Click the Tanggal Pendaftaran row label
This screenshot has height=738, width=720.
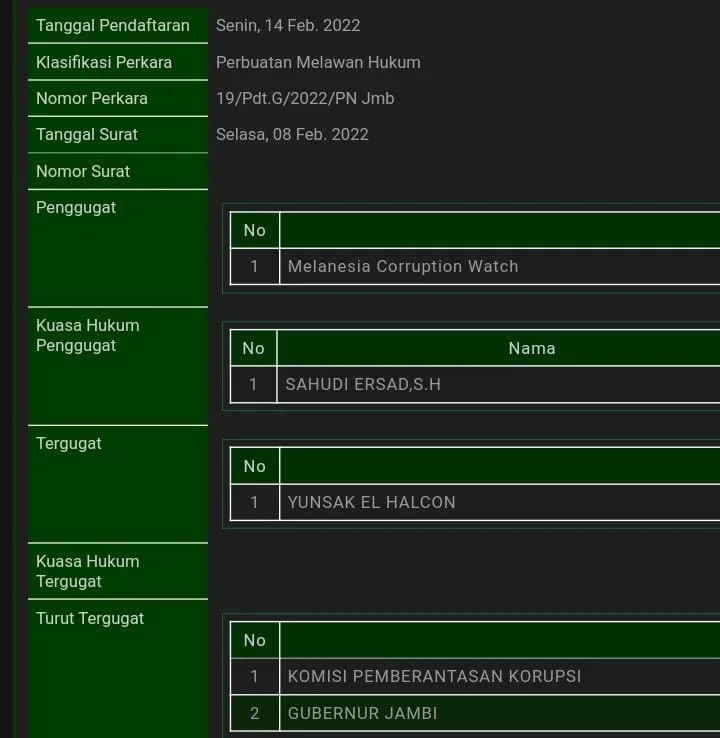[112, 25]
